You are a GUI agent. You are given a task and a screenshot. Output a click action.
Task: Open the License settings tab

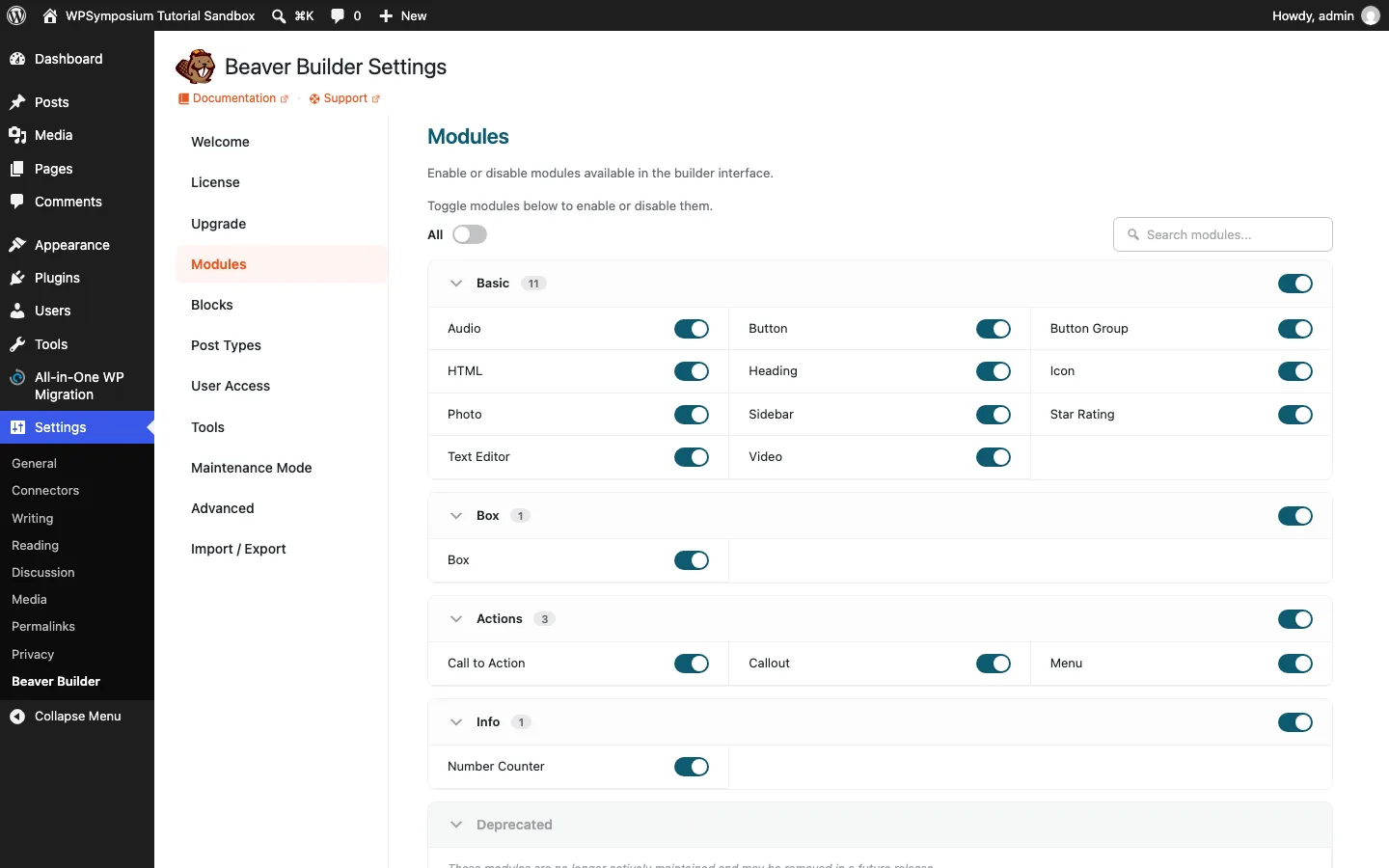tap(282, 182)
